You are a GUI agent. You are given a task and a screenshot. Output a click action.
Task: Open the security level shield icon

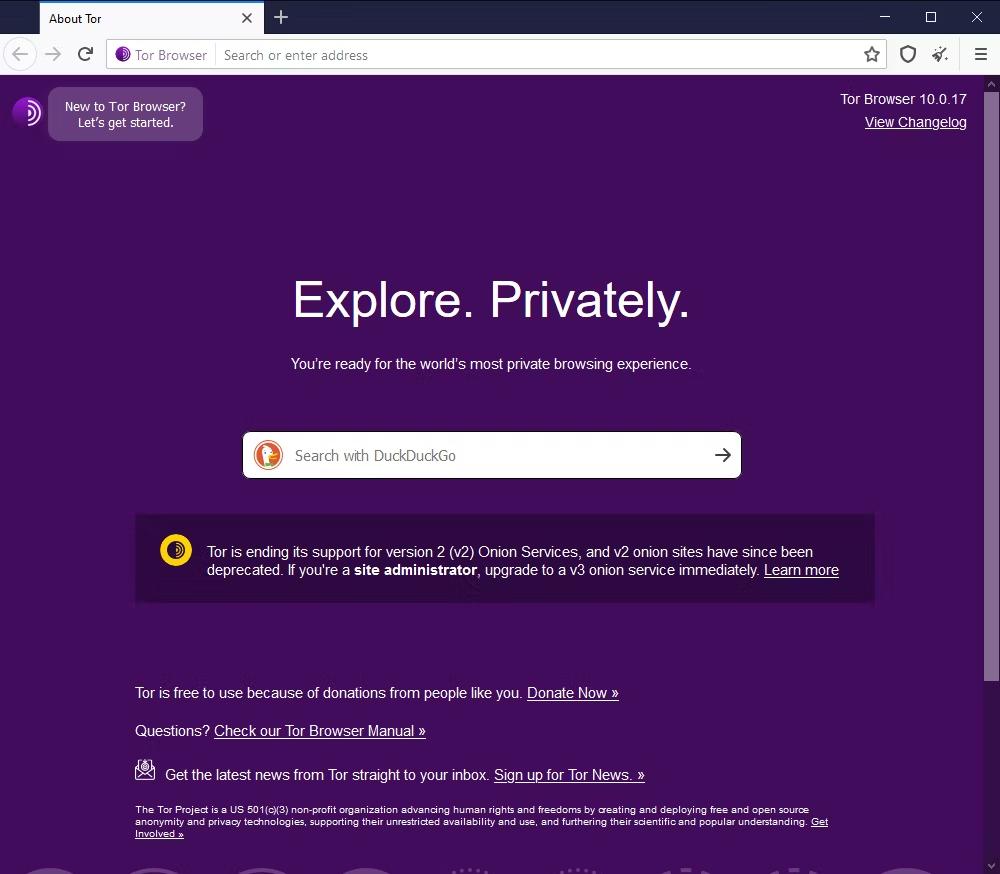coord(907,54)
